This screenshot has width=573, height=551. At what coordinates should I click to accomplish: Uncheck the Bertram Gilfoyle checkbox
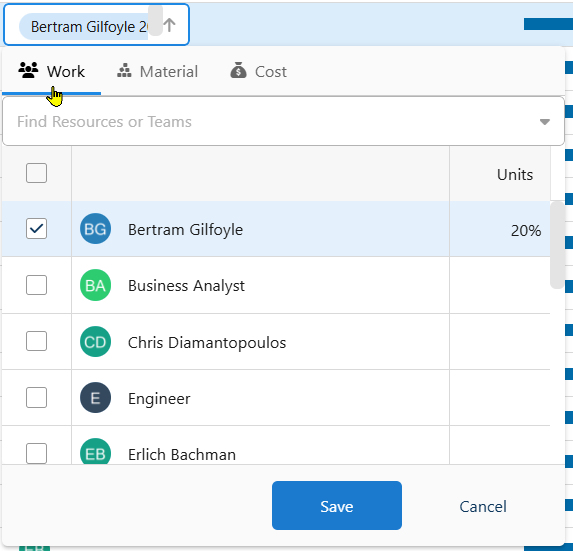pos(37,229)
